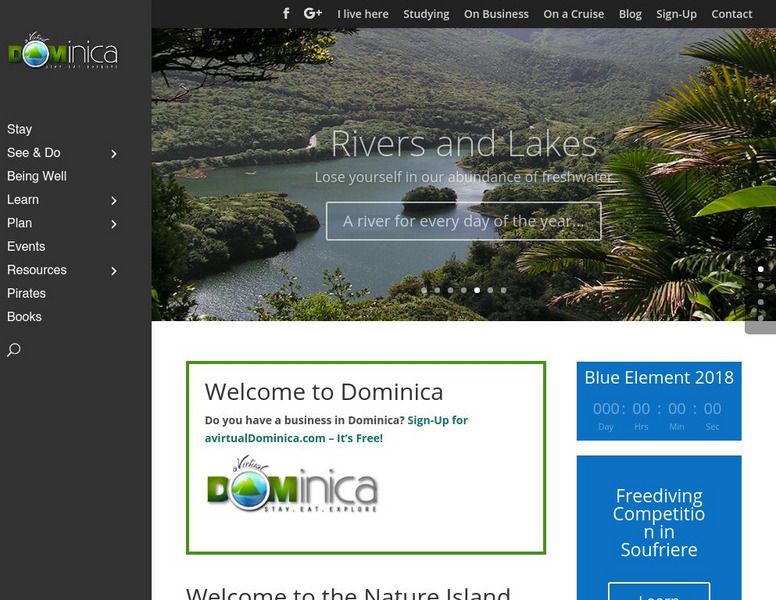Open Books in the sidebar menu
The image size is (776, 600).
[x=24, y=316]
